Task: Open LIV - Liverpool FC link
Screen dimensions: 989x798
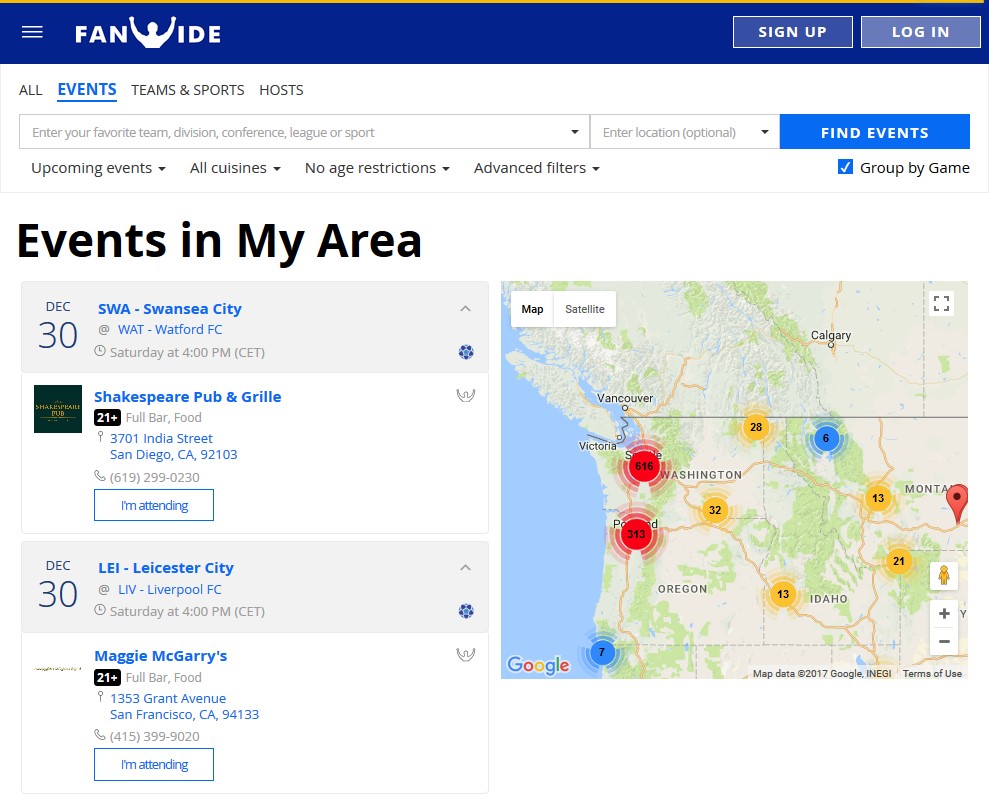Action: [x=170, y=589]
